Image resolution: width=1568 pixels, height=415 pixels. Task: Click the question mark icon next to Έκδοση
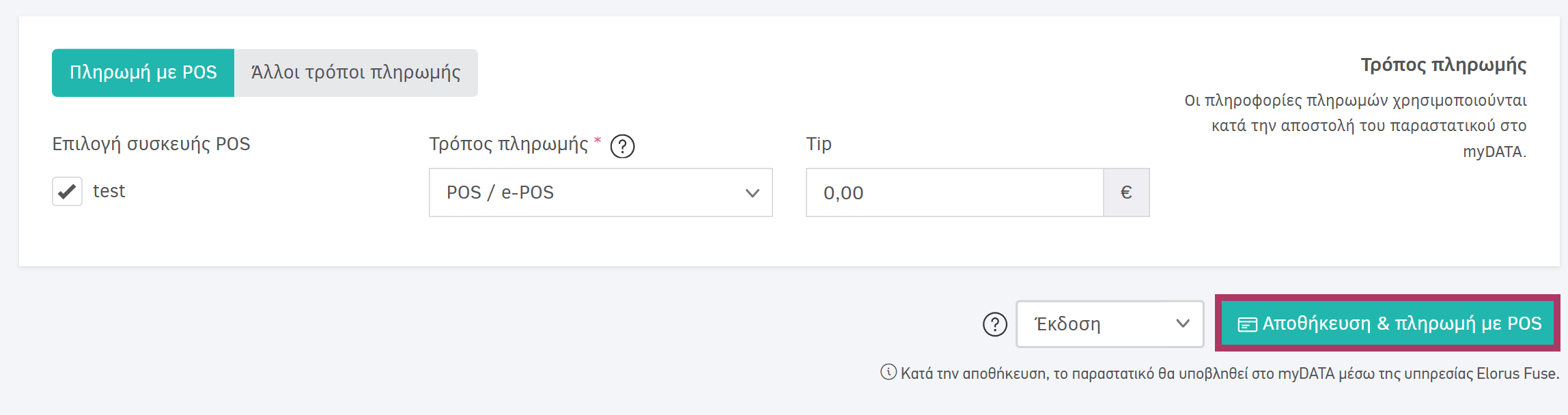pos(994,324)
